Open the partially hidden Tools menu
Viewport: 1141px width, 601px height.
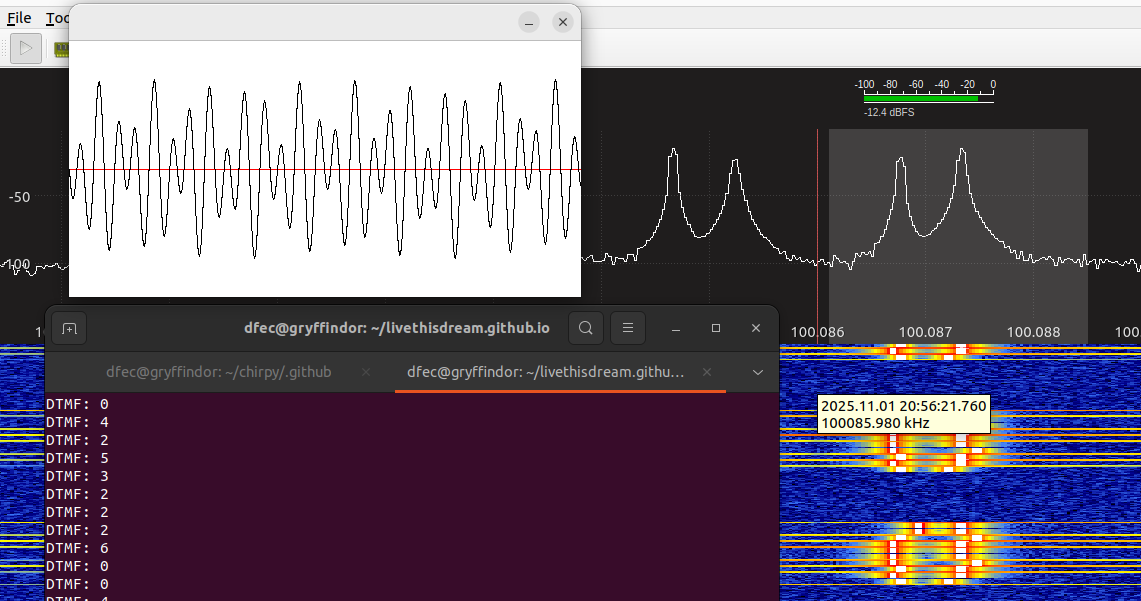click(x=56, y=18)
